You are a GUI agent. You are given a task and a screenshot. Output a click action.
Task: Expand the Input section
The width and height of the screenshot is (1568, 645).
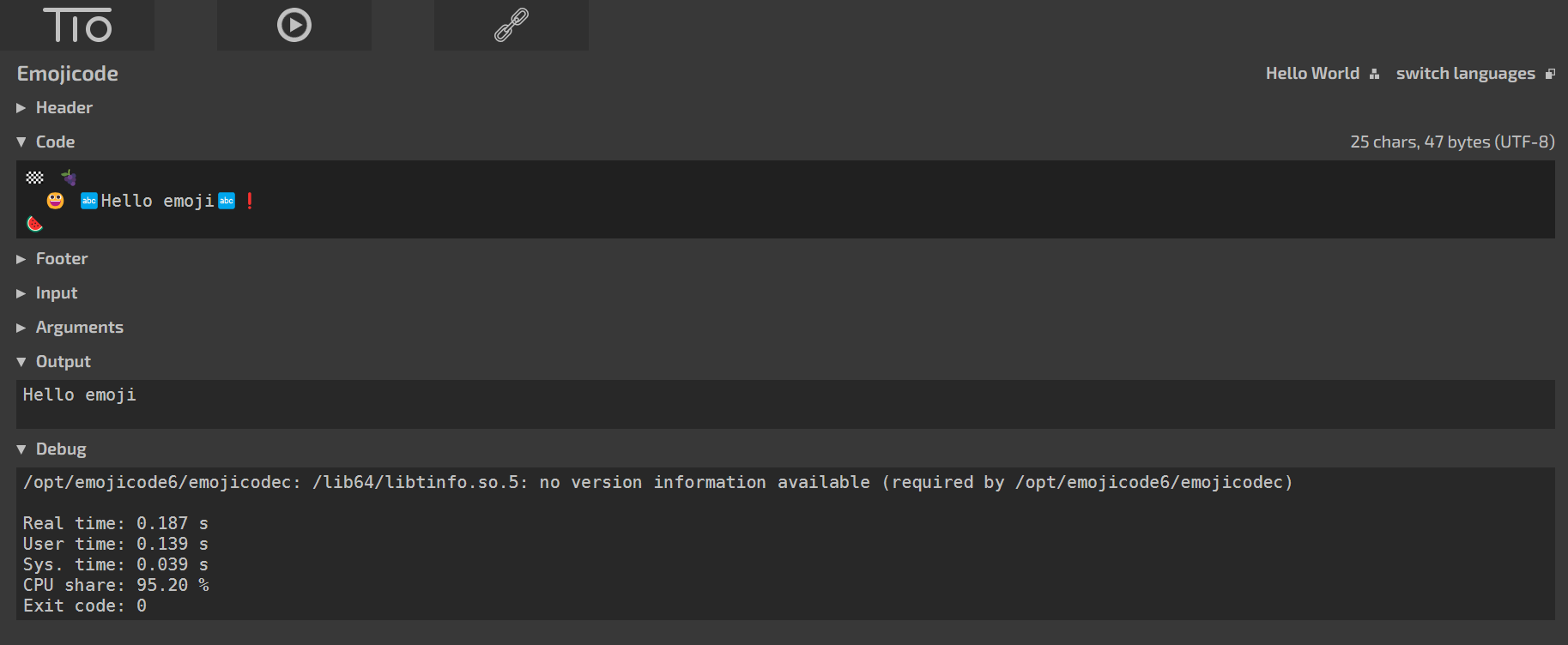pos(47,292)
